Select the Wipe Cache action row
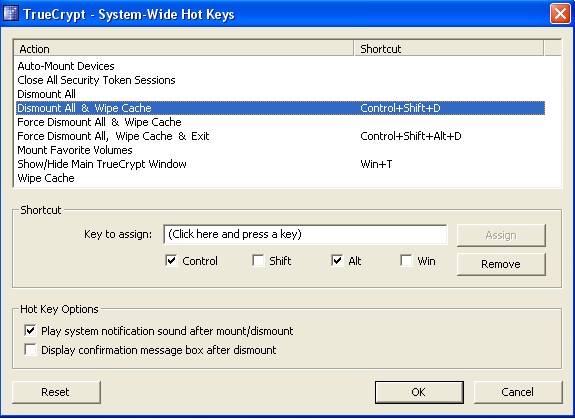The width and height of the screenshot is (575, 419). (x=281, y=178)
